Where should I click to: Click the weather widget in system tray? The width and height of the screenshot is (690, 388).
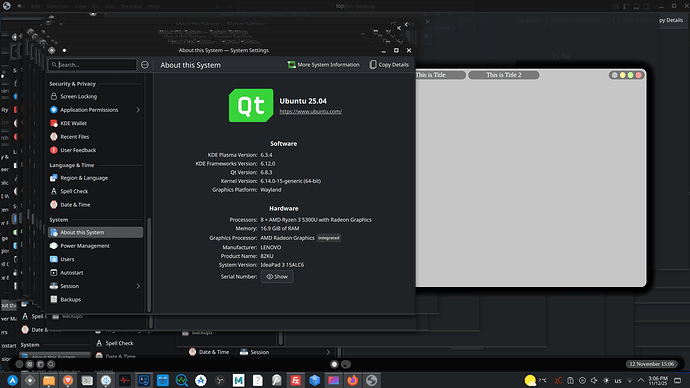(536, 381)
